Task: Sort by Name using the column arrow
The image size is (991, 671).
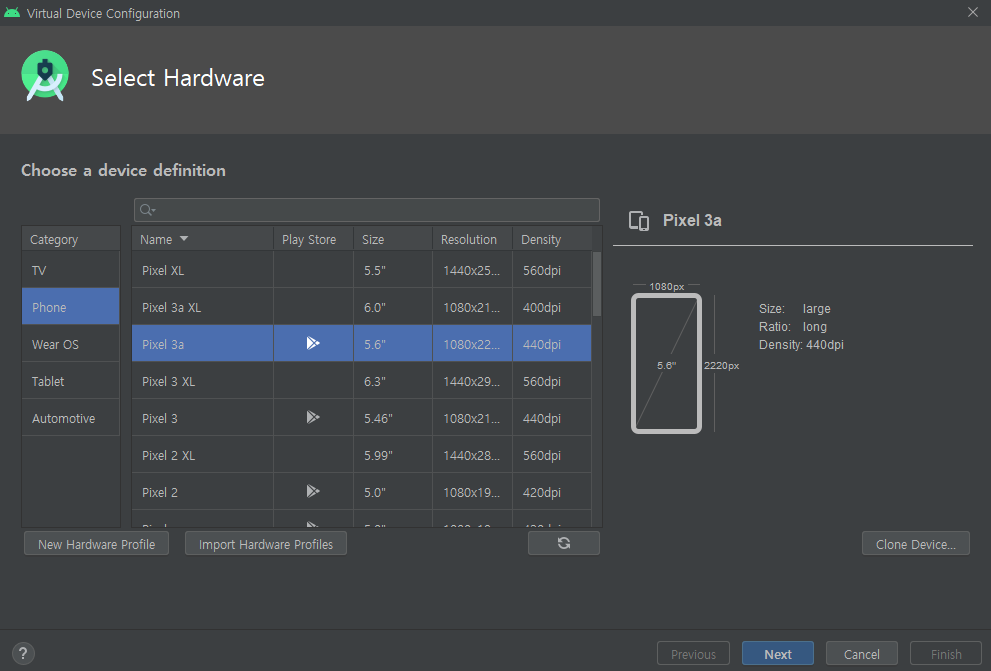Action: point(184,239)
